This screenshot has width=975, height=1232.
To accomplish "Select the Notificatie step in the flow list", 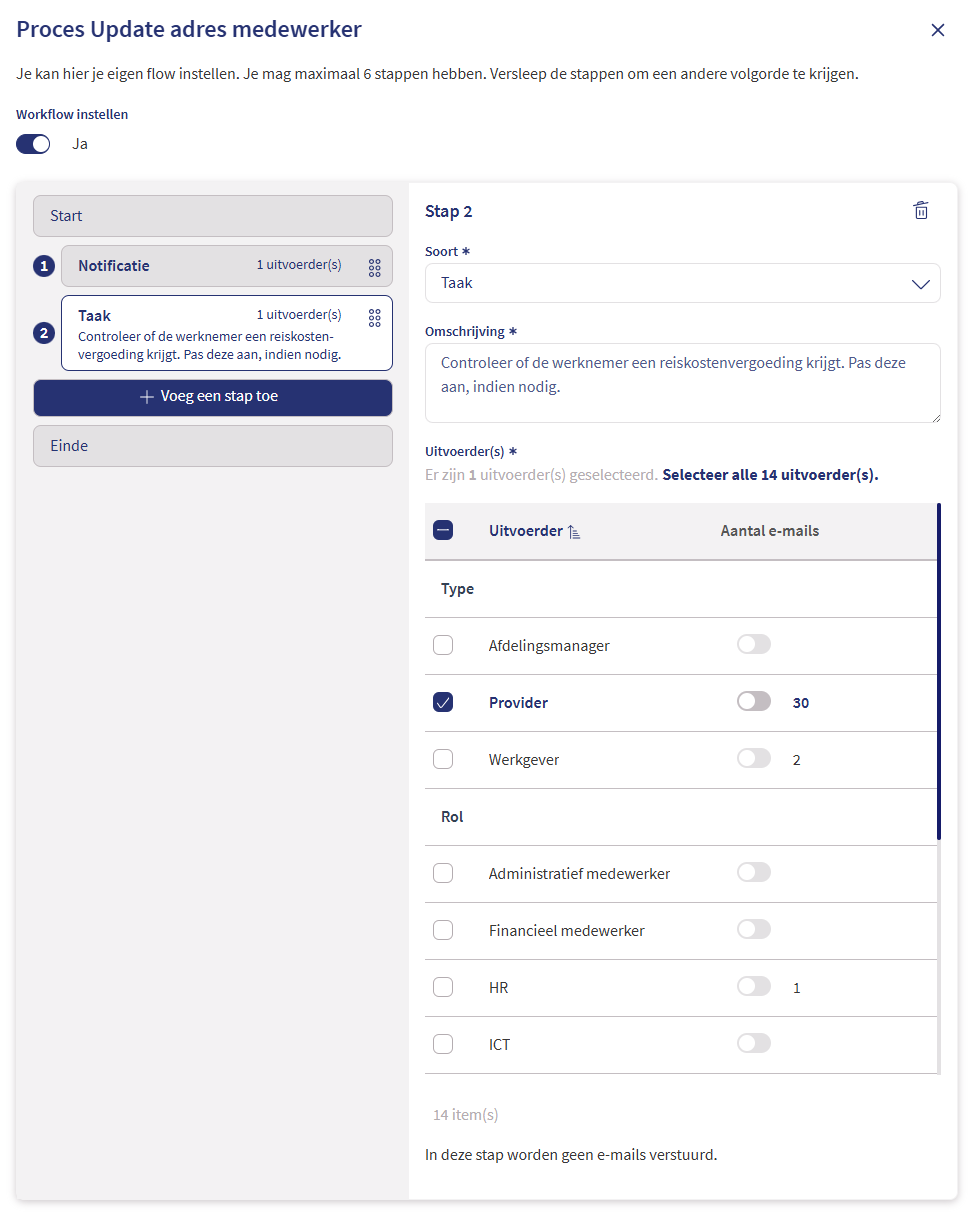I will [212, 266].
